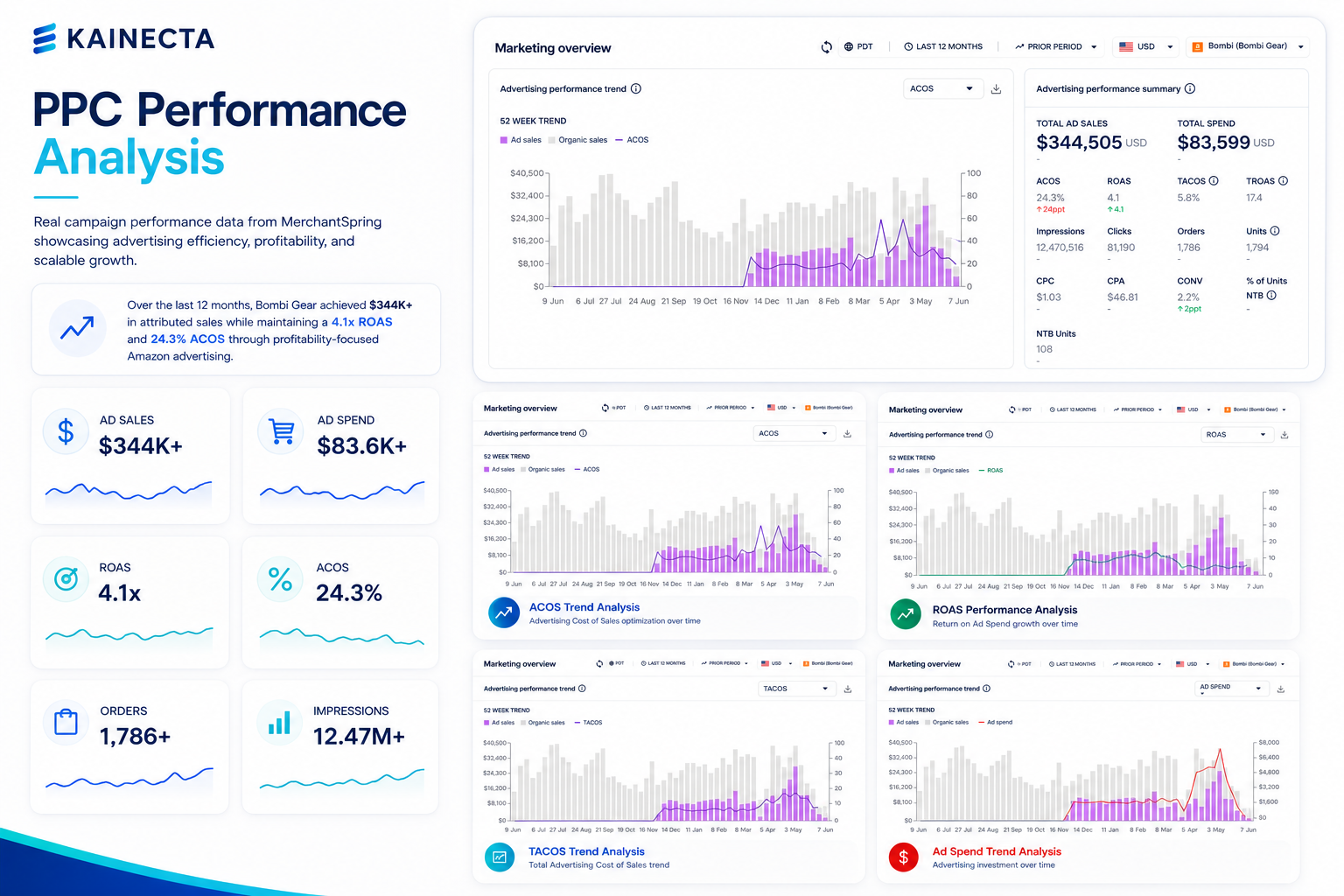Click the teal TACOS Trend Analysis icon
Screen dimensions: 1344x896
[x=500, y=857]
